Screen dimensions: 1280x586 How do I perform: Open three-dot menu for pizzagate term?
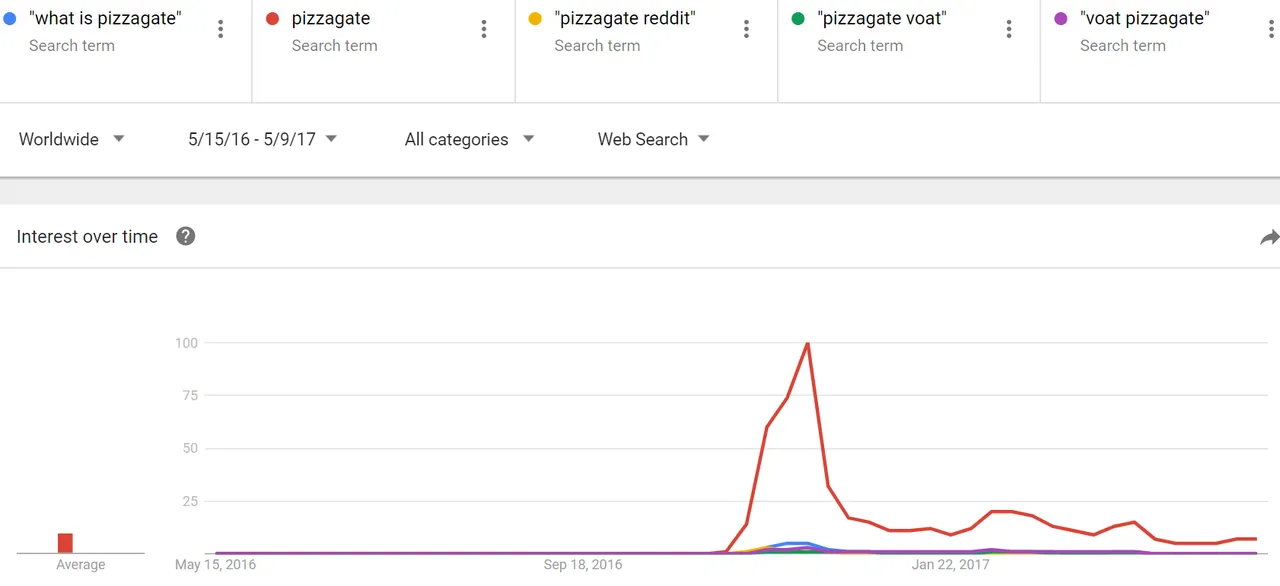tap(484, 30)
